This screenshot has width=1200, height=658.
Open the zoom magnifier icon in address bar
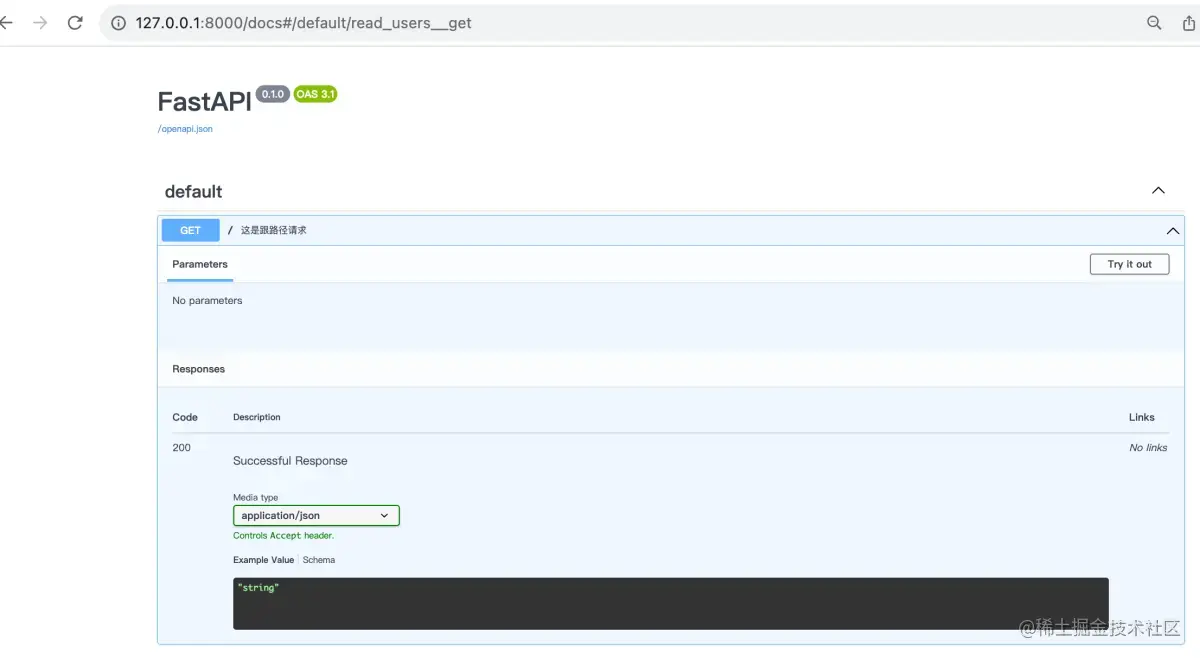coord(1154,23)
